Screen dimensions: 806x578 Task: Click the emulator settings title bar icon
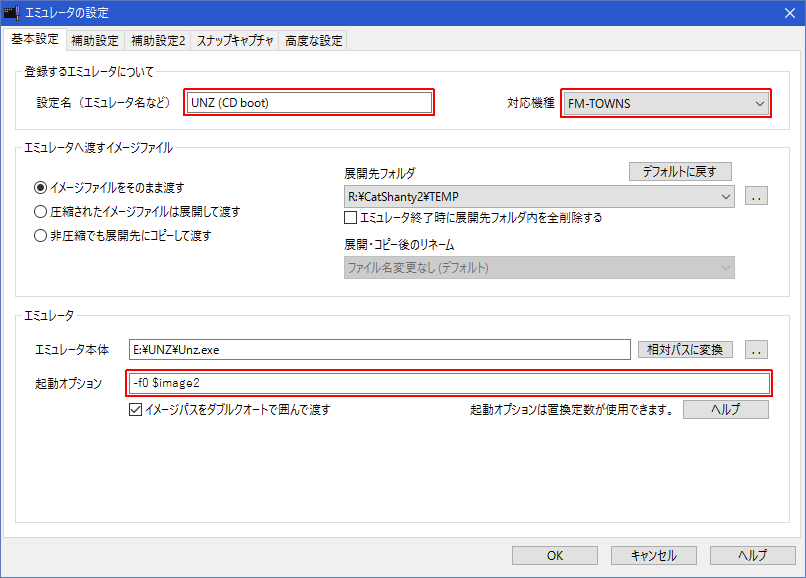point(13,13)
